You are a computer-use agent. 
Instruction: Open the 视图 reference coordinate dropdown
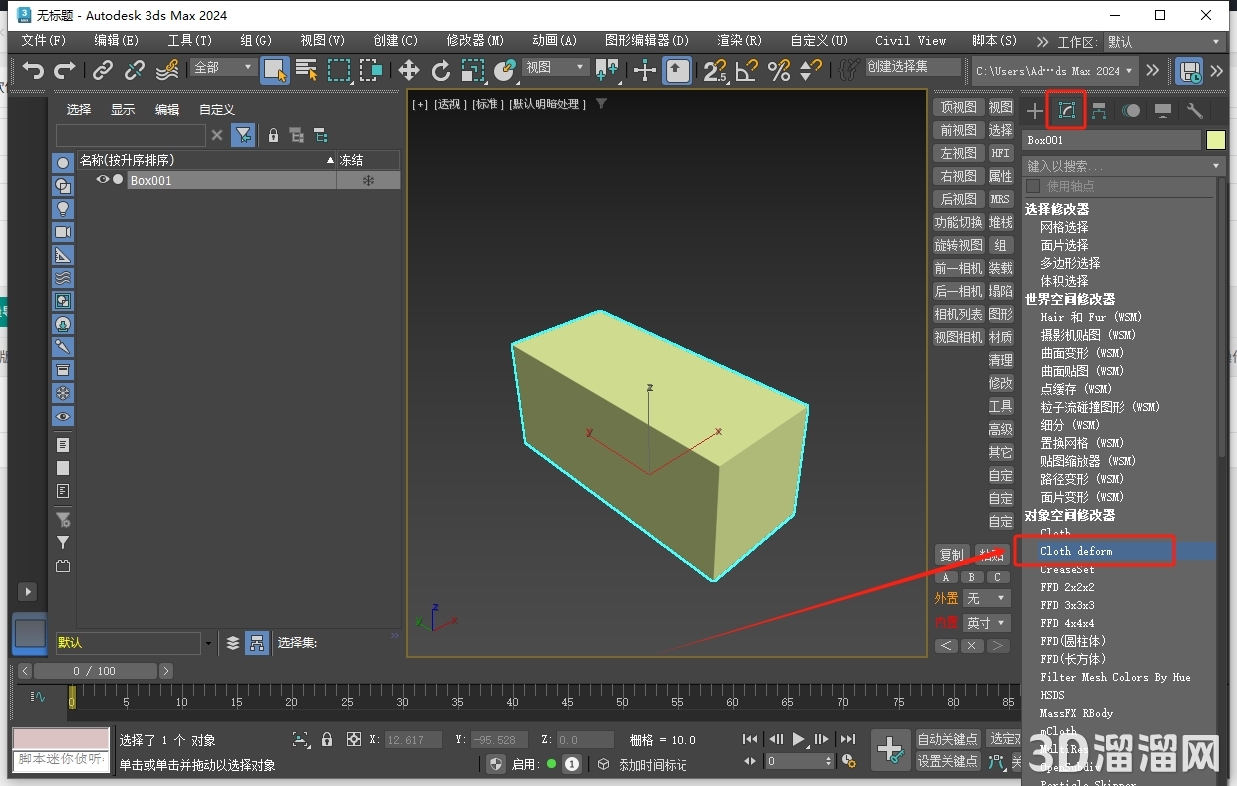coord(556,67)
